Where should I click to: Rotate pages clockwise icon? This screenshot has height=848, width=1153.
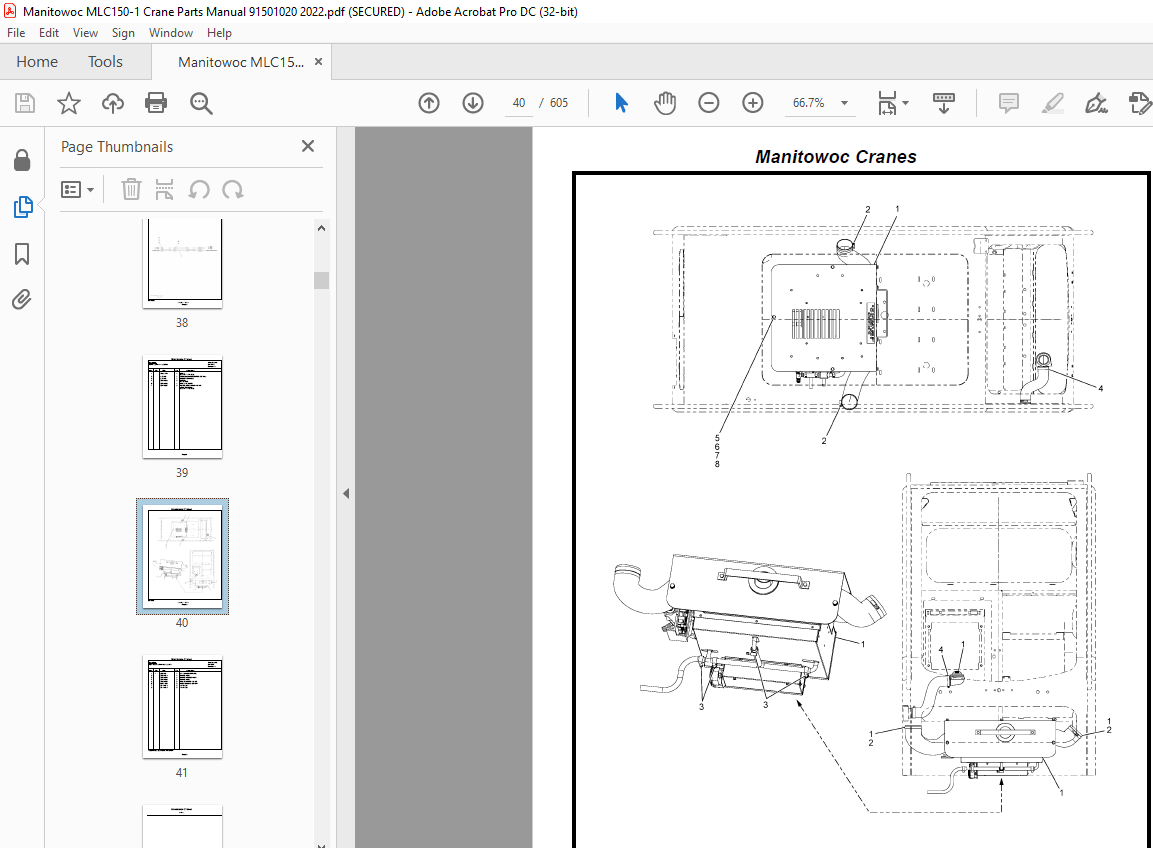[x=233, y=190]
